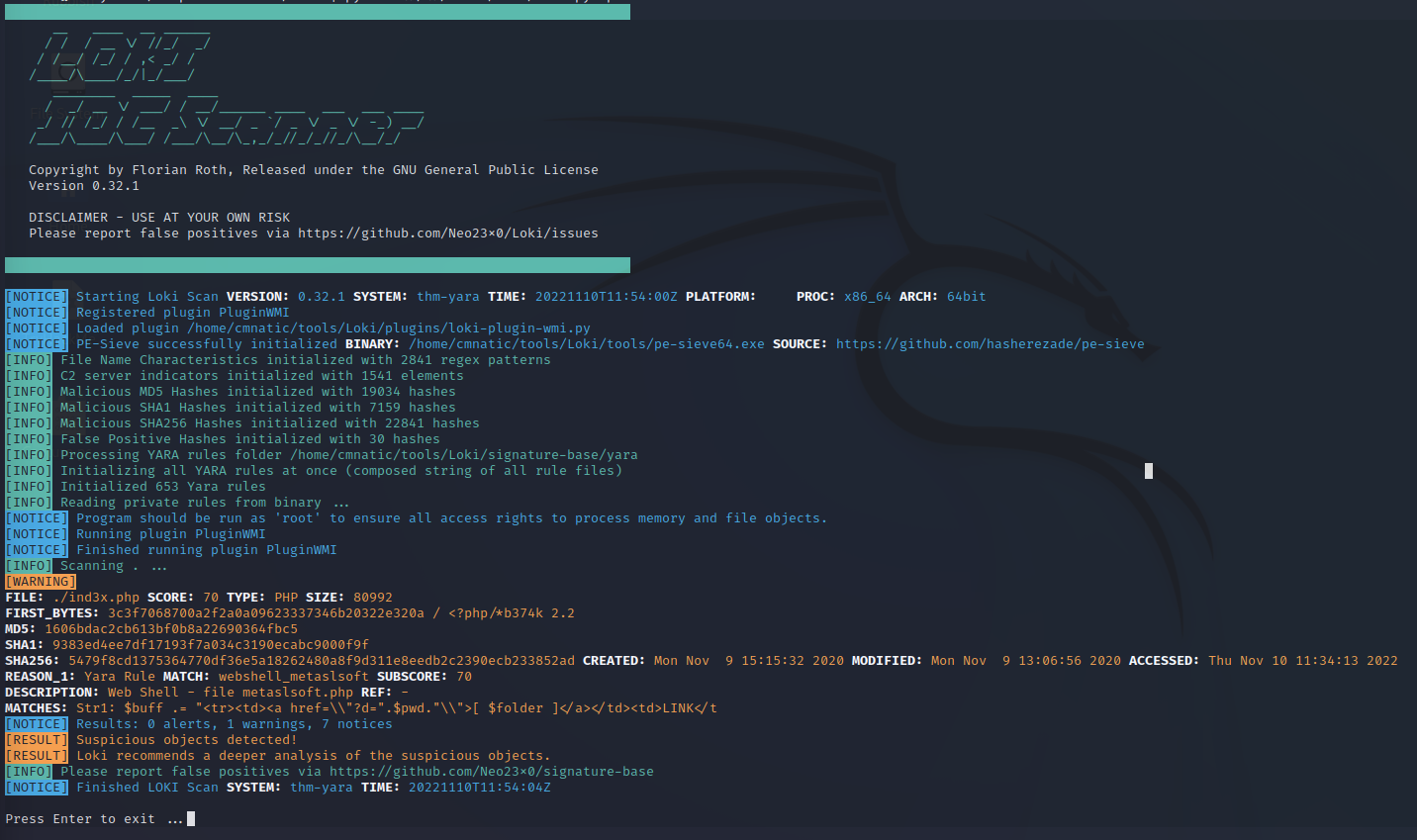Click the orange WARNING tag
This screenshot has width=1417, height=840.
41,582
